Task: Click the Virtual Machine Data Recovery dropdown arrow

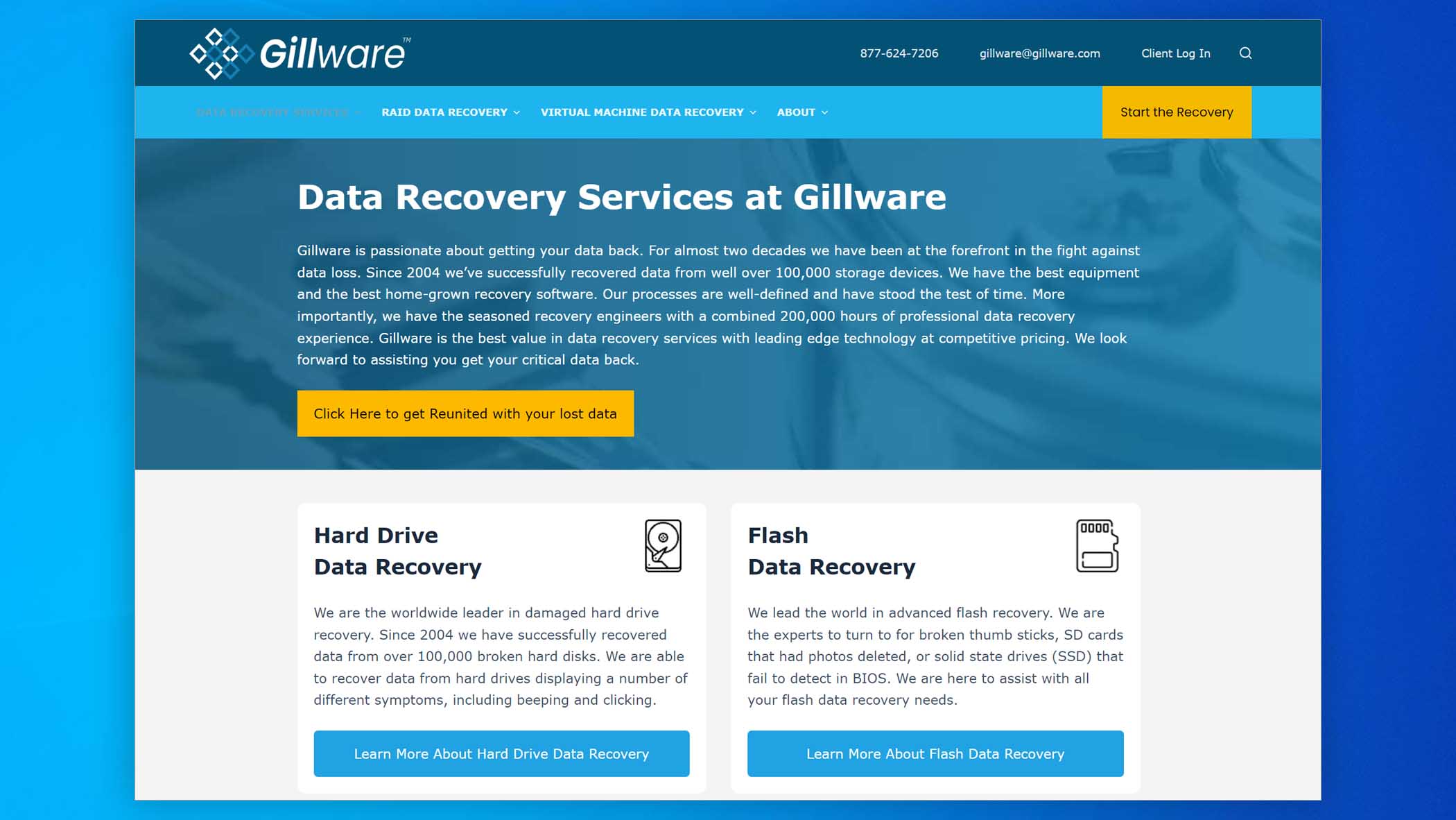Action: (x=754, y=112)
